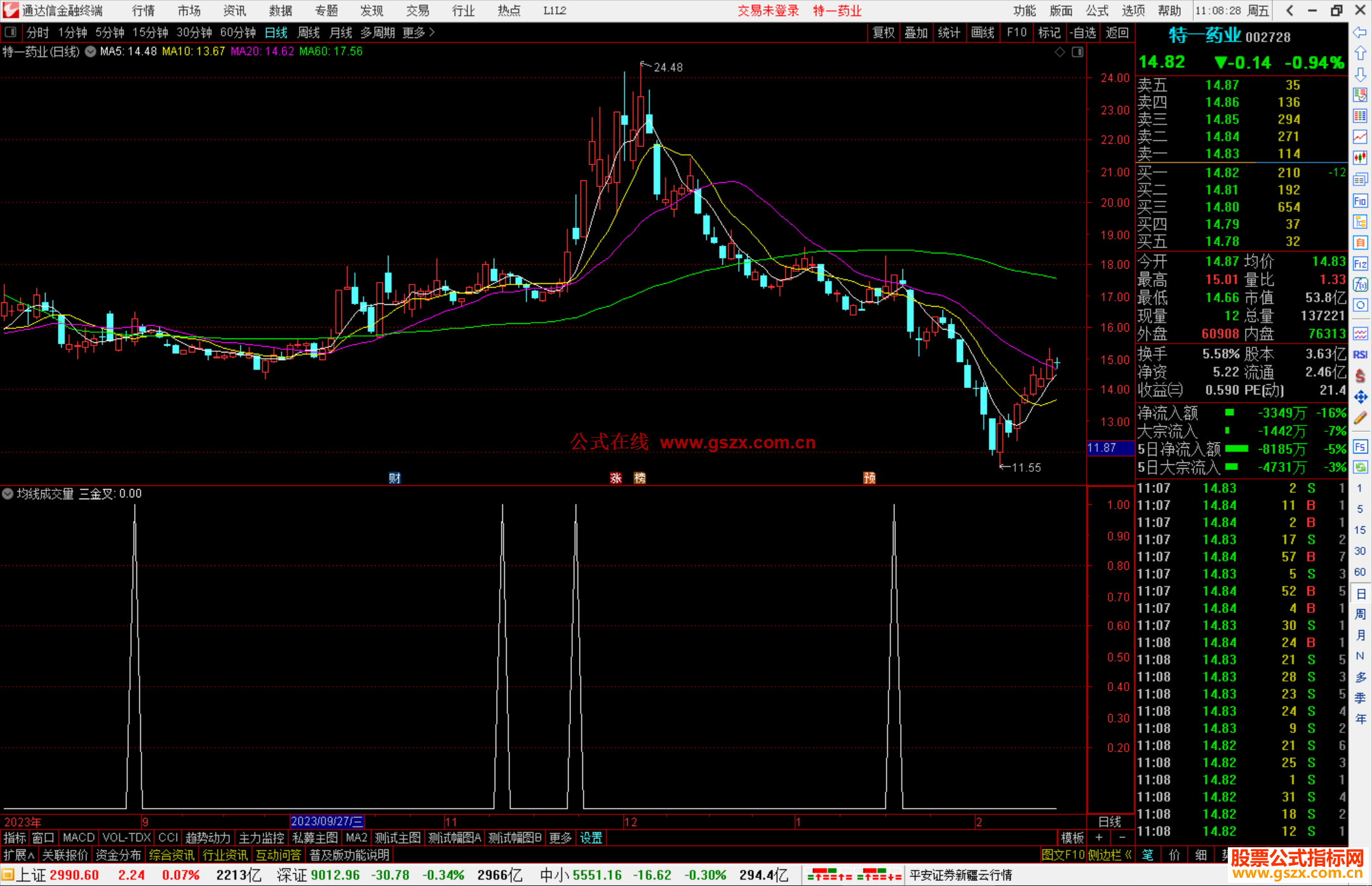1372x886 pixels.
Task: Expand the 扩展 bottom panel
Action: [19, 855]
